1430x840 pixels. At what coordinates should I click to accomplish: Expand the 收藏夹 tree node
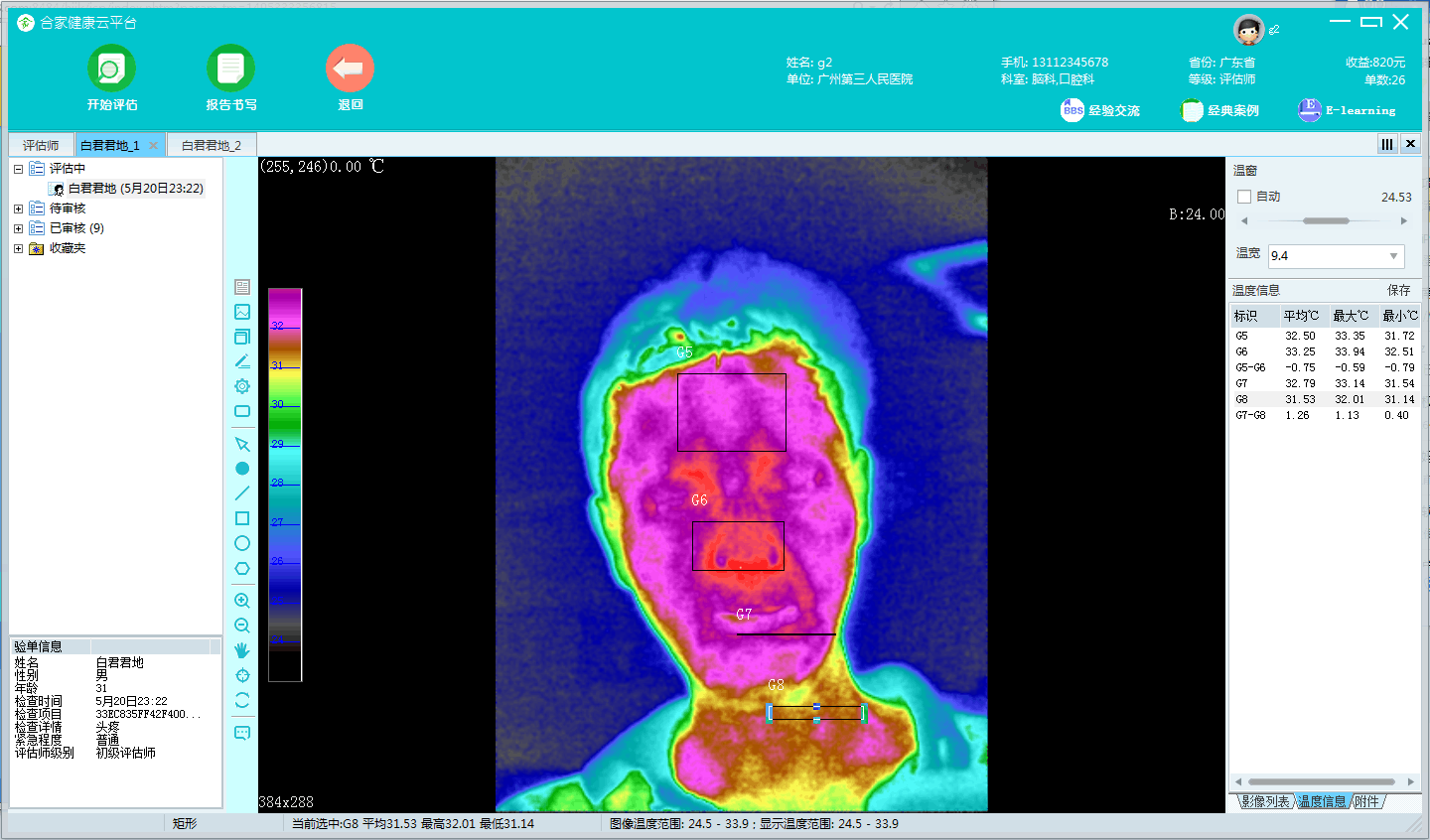coord(18,248)
